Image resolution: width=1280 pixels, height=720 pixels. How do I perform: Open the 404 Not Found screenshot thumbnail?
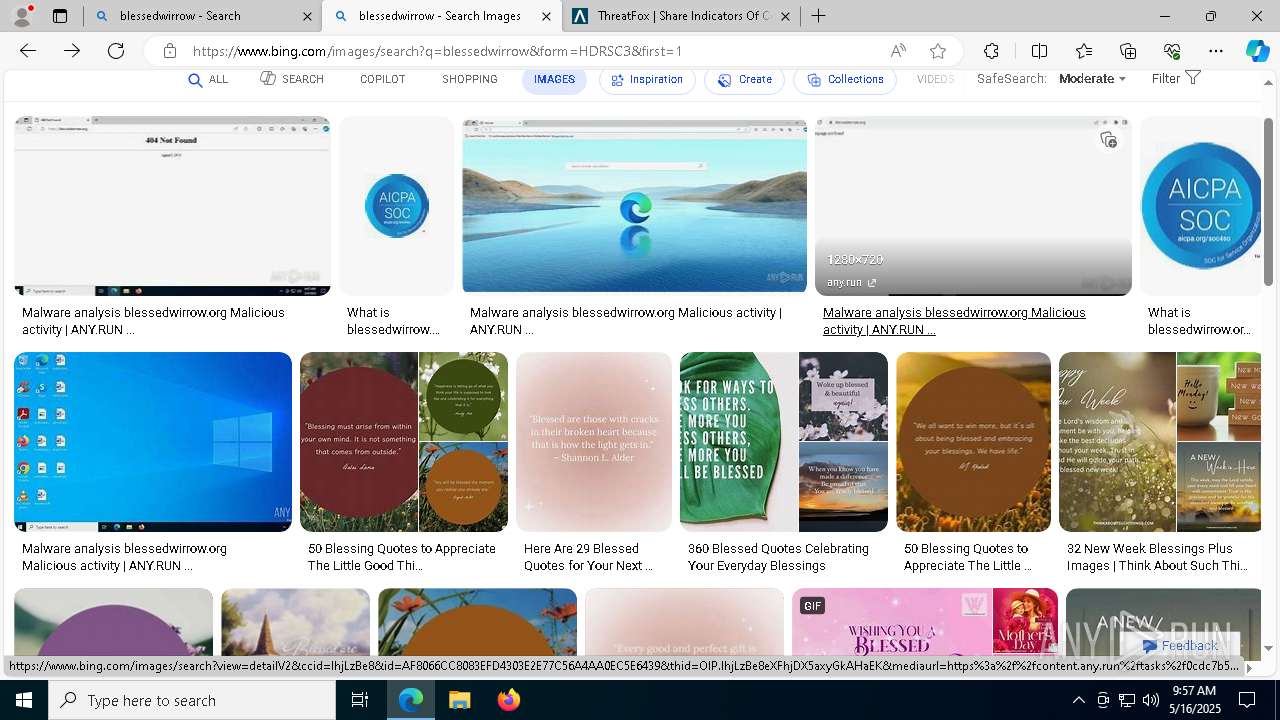click(172, 206)
